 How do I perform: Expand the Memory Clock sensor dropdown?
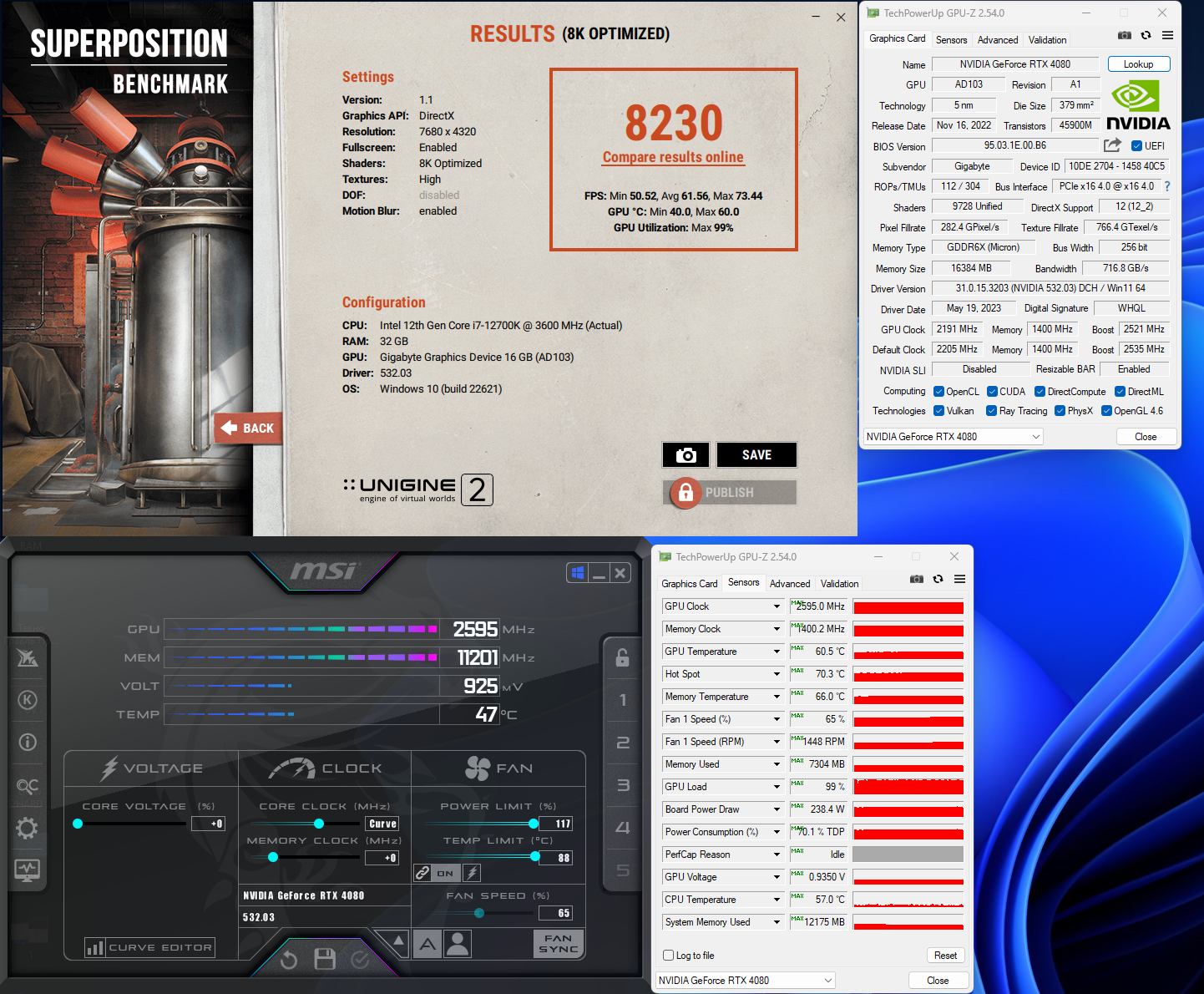(777, 629)
